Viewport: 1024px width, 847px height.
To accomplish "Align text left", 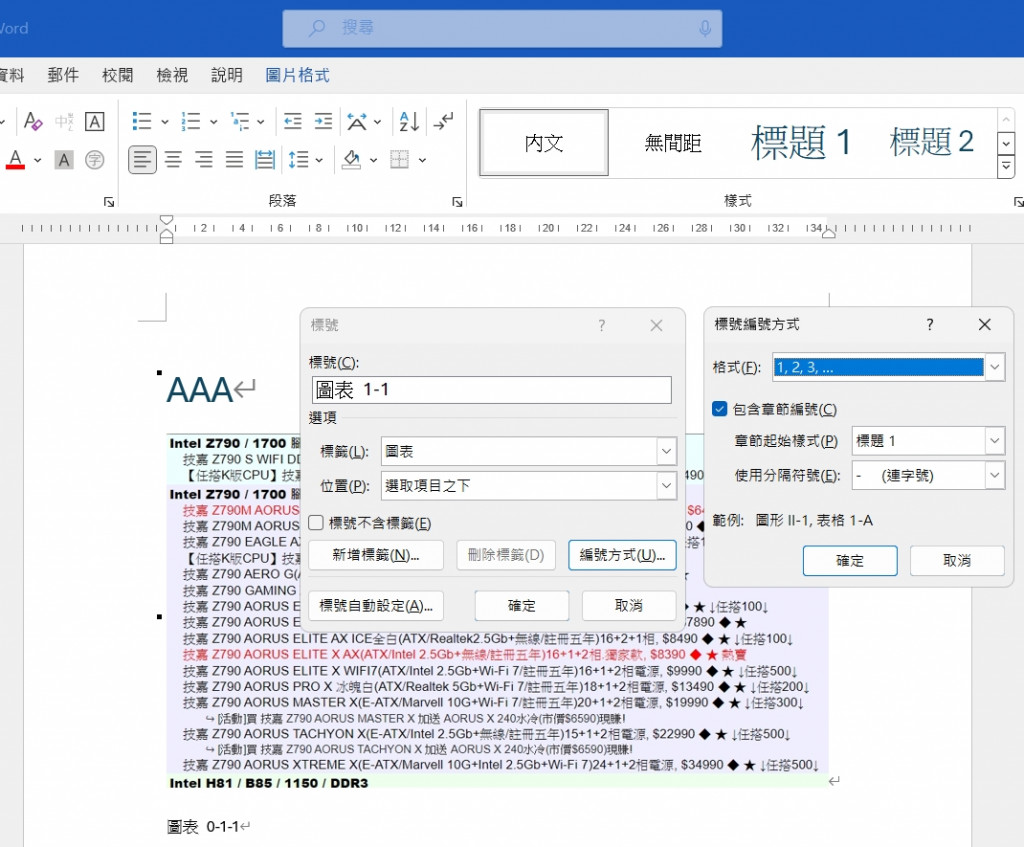I will (x=142, y=159).
